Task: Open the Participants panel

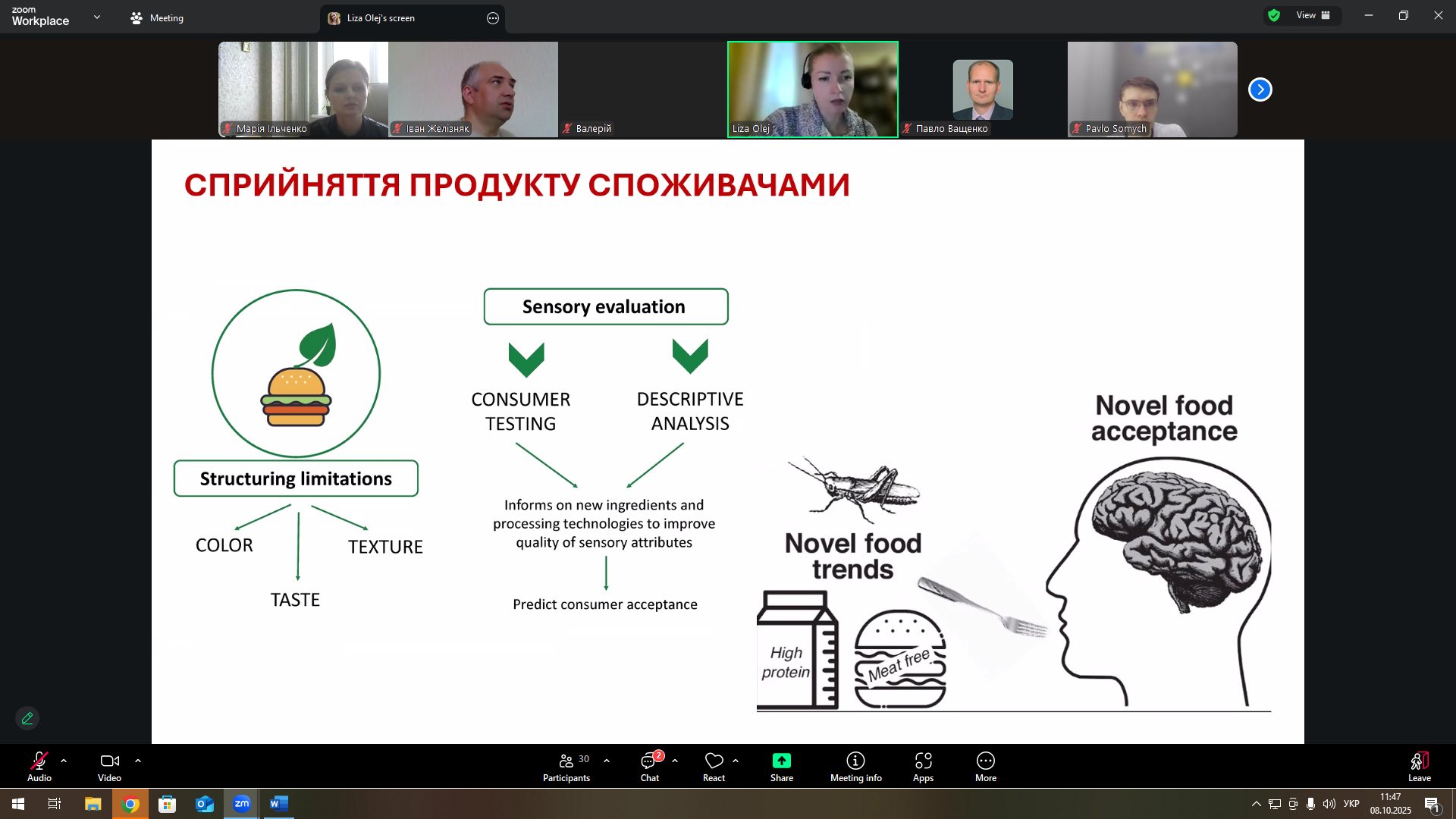Action: 566,766
